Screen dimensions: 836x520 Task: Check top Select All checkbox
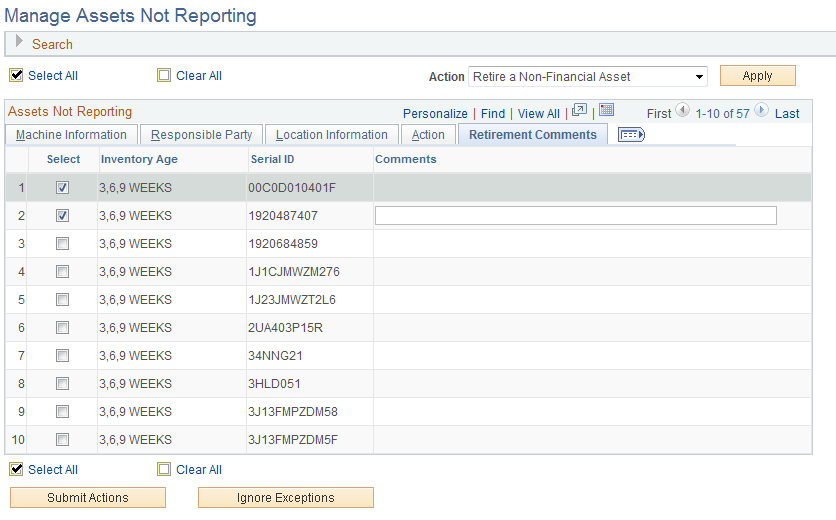click(17, 75)
